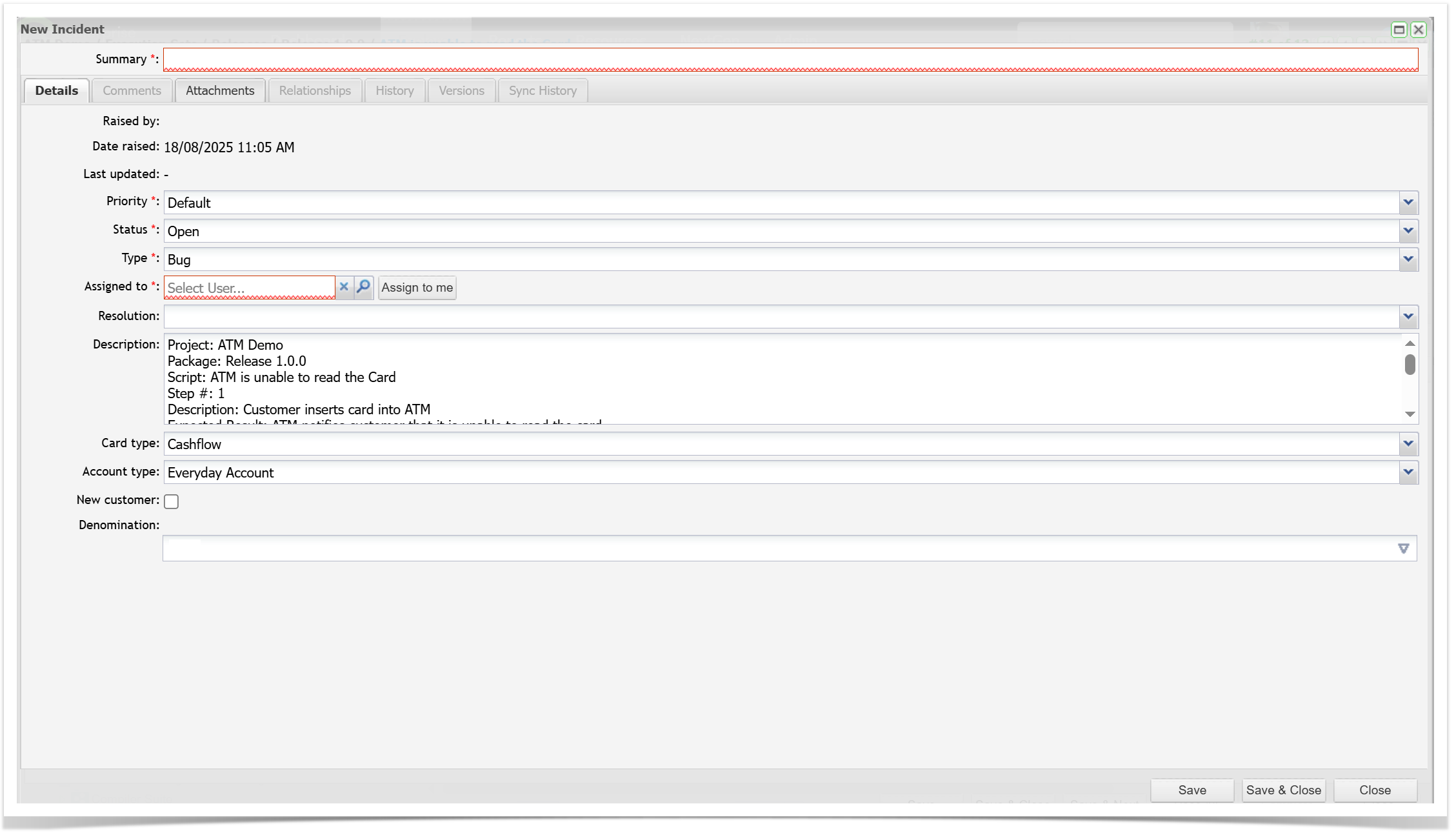Clear the assigned user with X icon
Image resolution: width=1456 pixels, height=835 pixels.
[344, 287]
